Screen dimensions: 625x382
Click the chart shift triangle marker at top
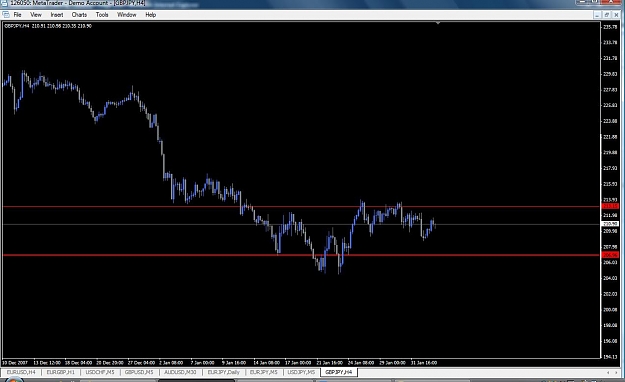[x=438, y=23]
